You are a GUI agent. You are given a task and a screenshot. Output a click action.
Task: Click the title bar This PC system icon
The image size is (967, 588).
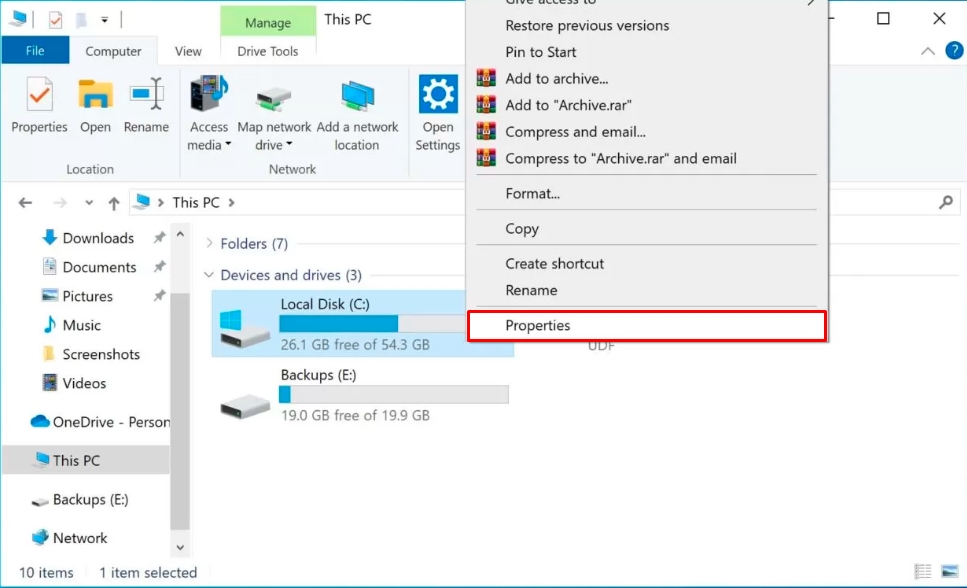click(18, 19)
